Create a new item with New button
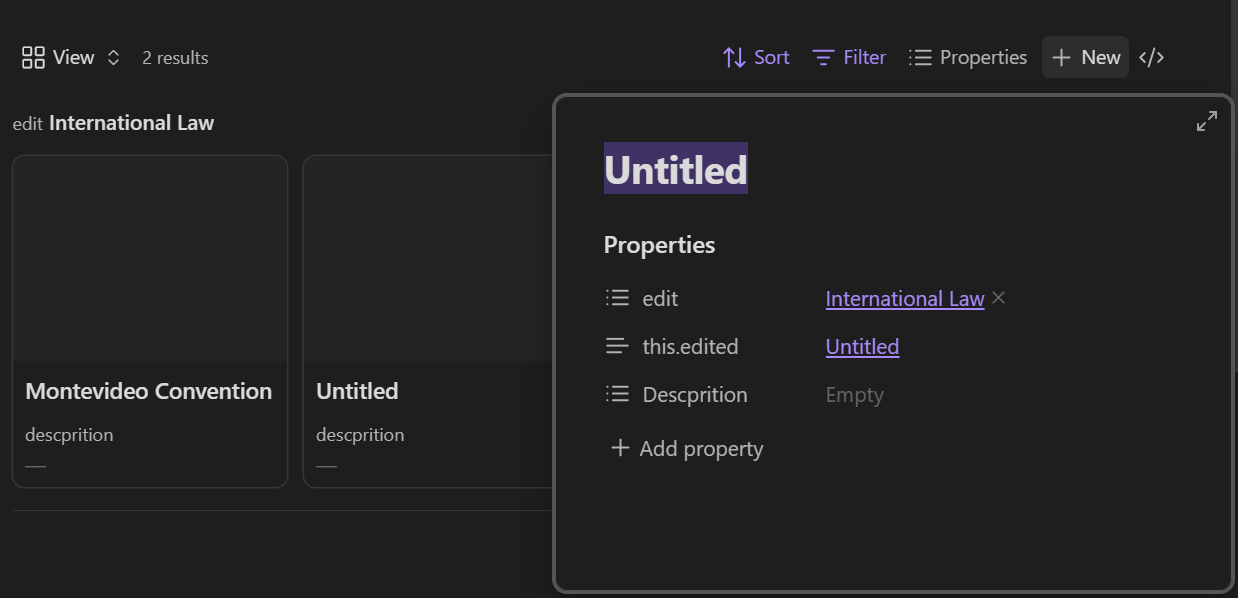Image resolution: width=1238 pixels, height=598 pixels. pyautogui.click(x=1085, y=58)
